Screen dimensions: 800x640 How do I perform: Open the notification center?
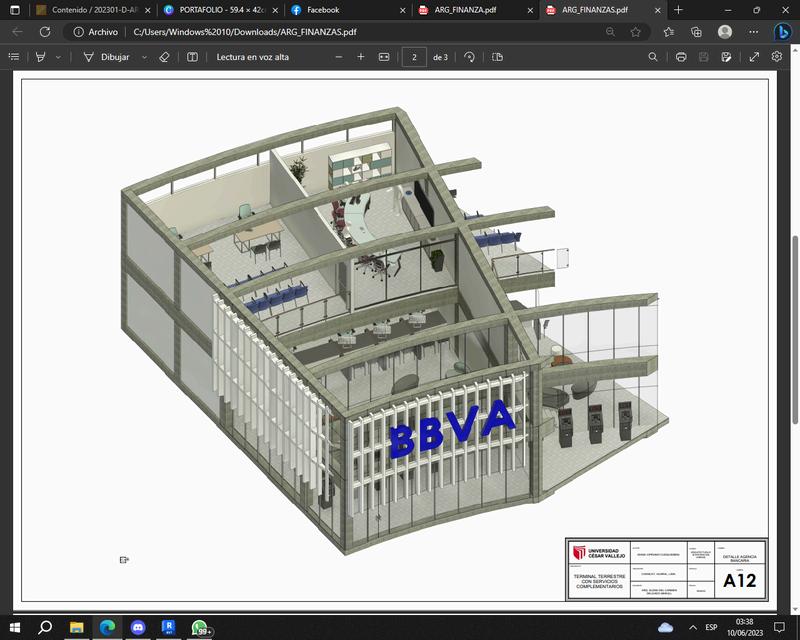(779, 627)
